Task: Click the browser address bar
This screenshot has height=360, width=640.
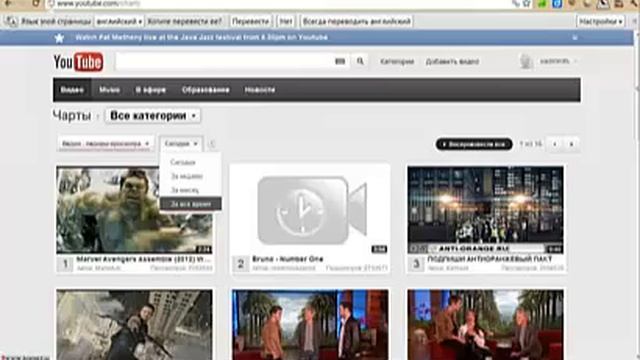Action: click(278, 4)
